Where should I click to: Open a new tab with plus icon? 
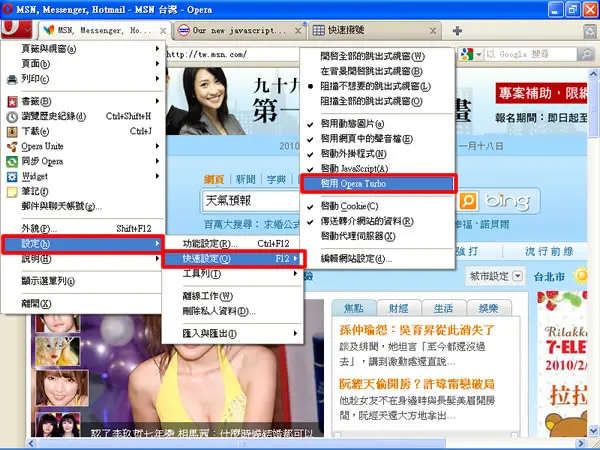pyautogui.click(x=457, y=31)
